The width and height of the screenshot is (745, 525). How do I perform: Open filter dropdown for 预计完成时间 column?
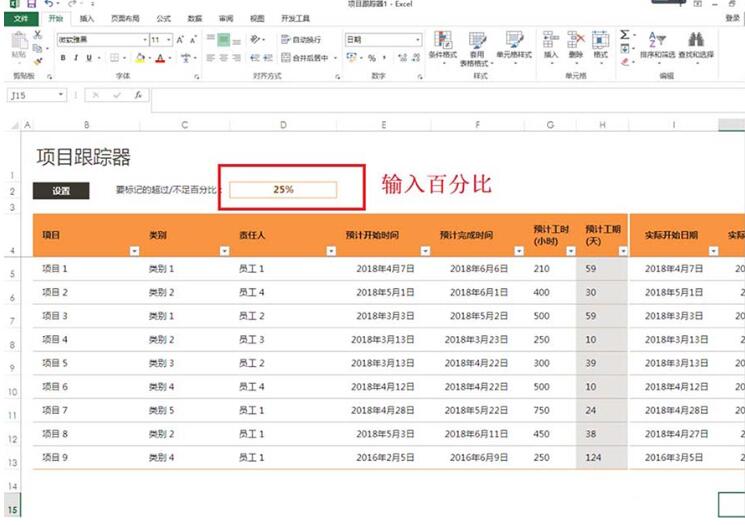[519, 251]
